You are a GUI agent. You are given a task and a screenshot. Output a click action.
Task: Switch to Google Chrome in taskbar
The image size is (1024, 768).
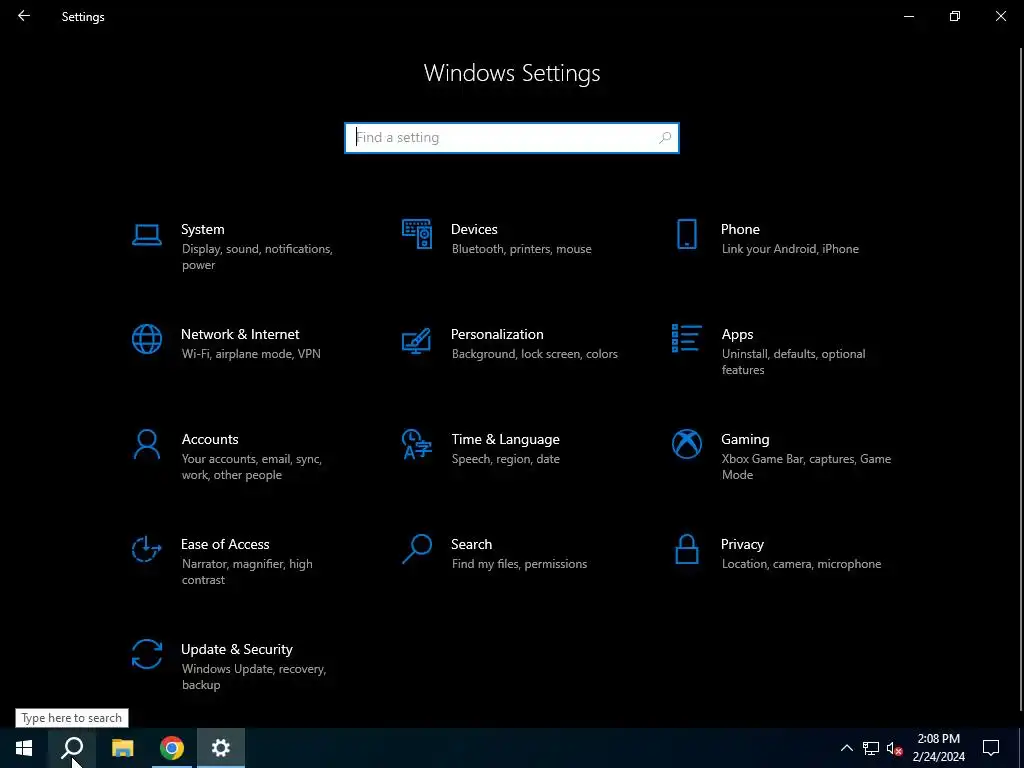click(171, 748)
